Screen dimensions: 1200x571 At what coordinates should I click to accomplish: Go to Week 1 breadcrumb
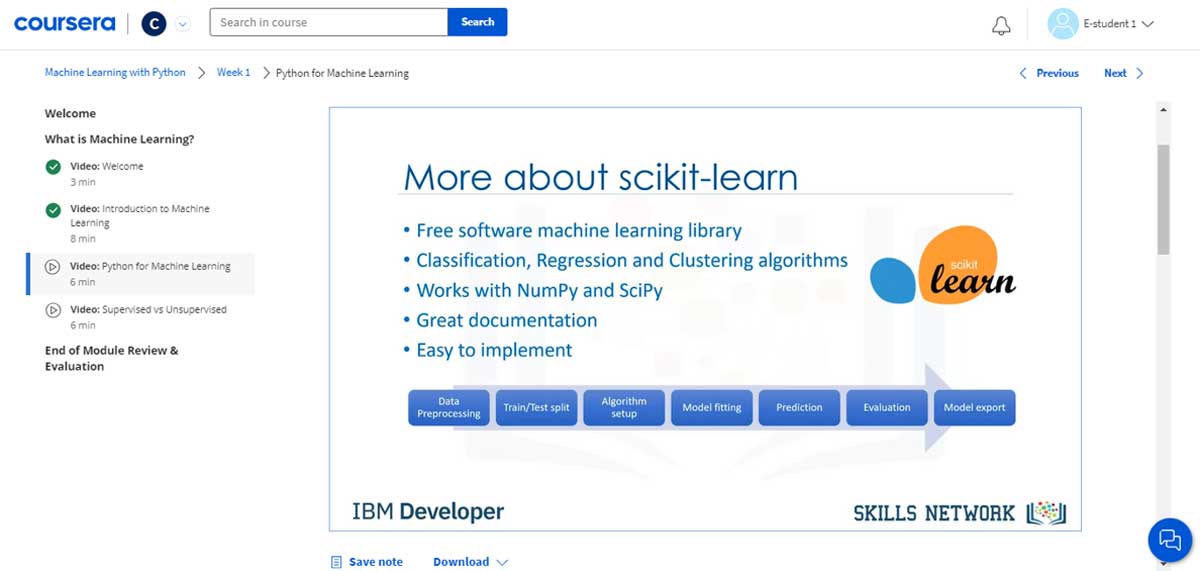233,73
